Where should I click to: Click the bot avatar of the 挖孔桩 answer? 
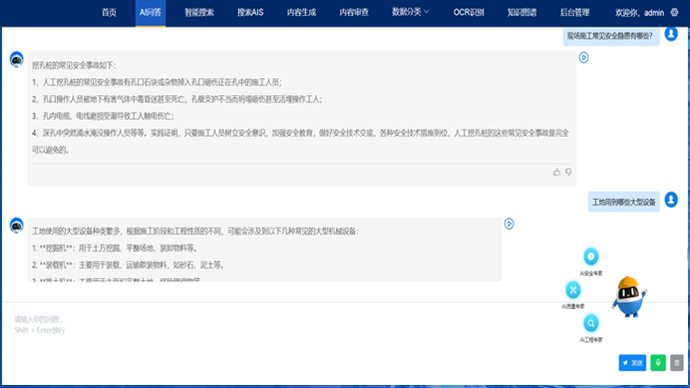pyautogui.click(x=17, y=59)
